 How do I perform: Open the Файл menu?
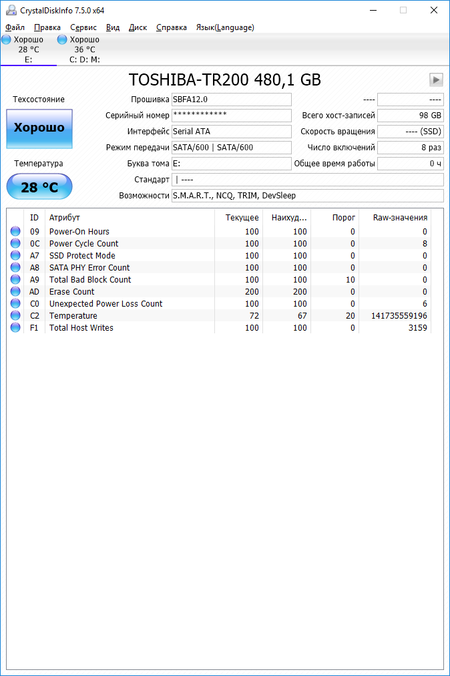(15, 28)
